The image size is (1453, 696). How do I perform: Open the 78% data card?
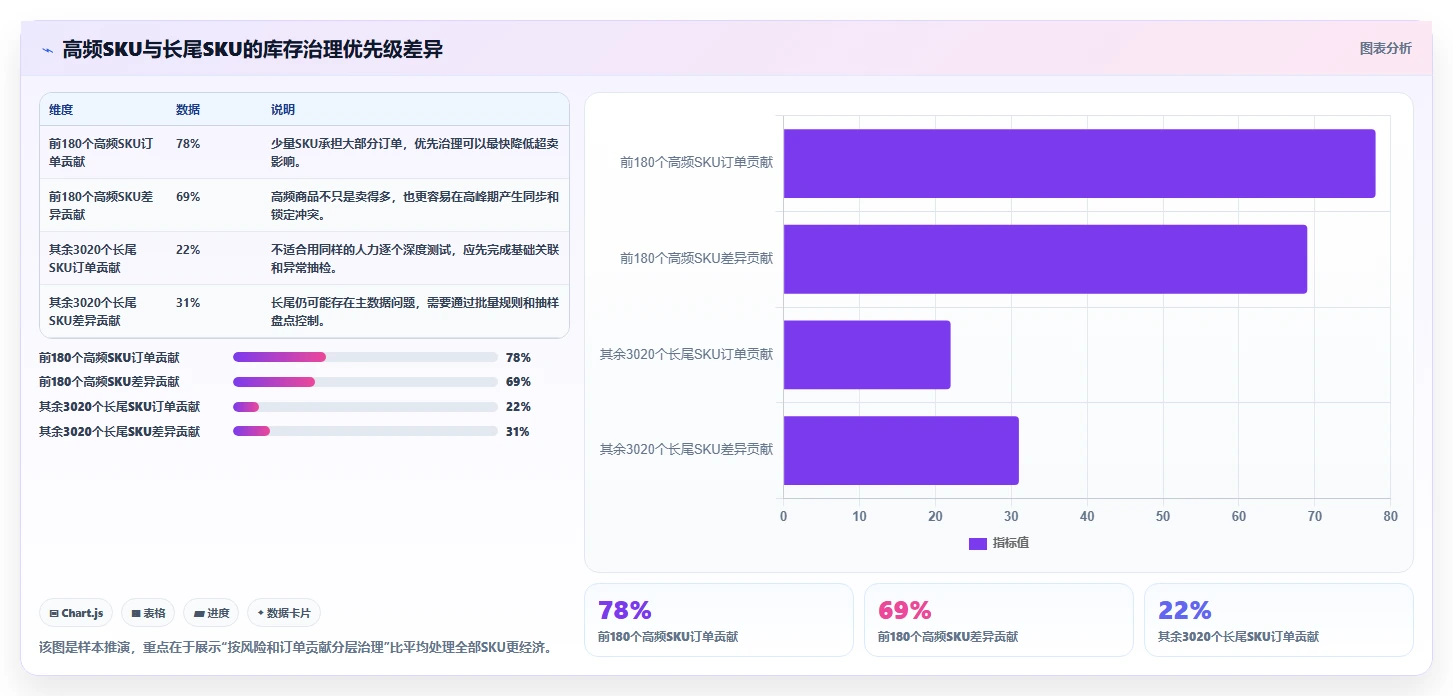[x=718, y=620]
